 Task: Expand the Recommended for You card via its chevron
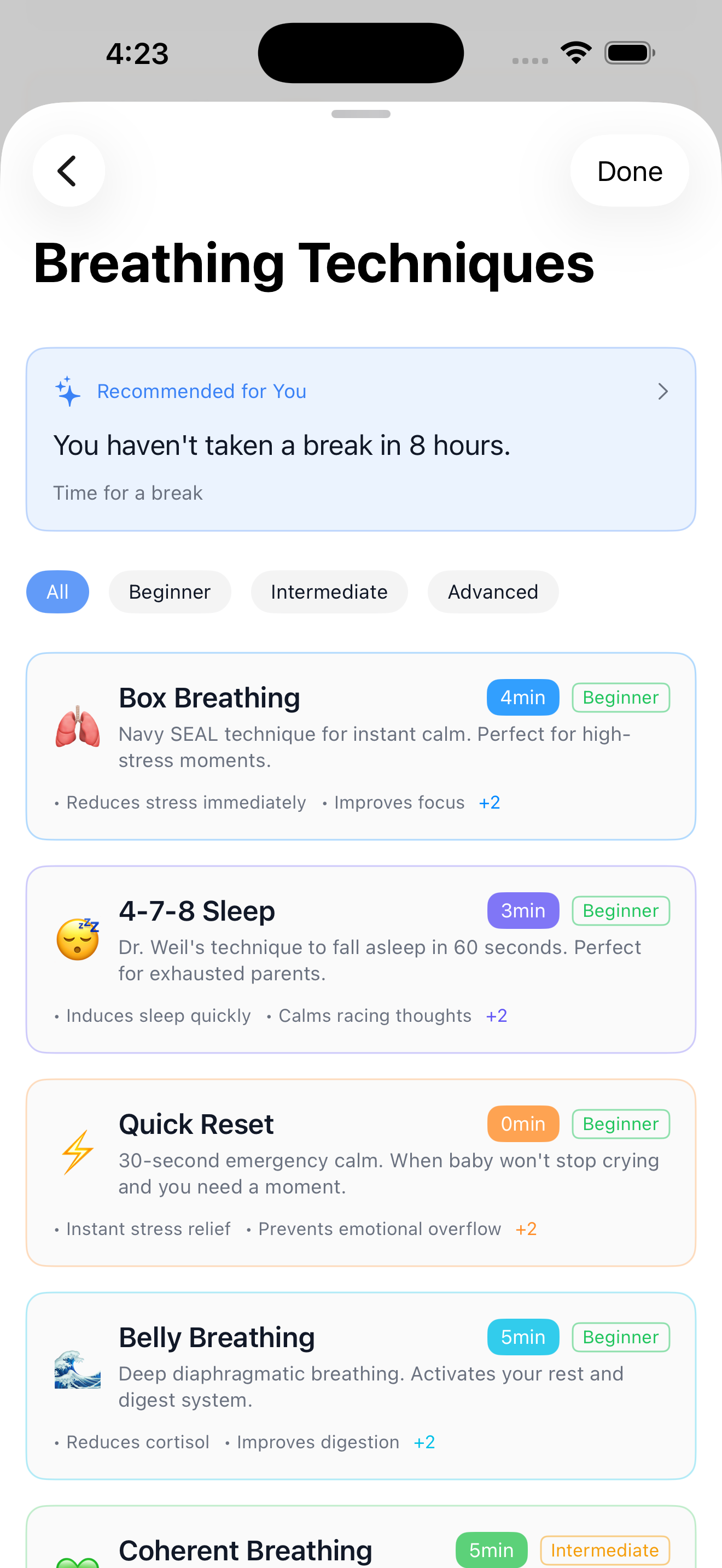(x=663, y=391)
